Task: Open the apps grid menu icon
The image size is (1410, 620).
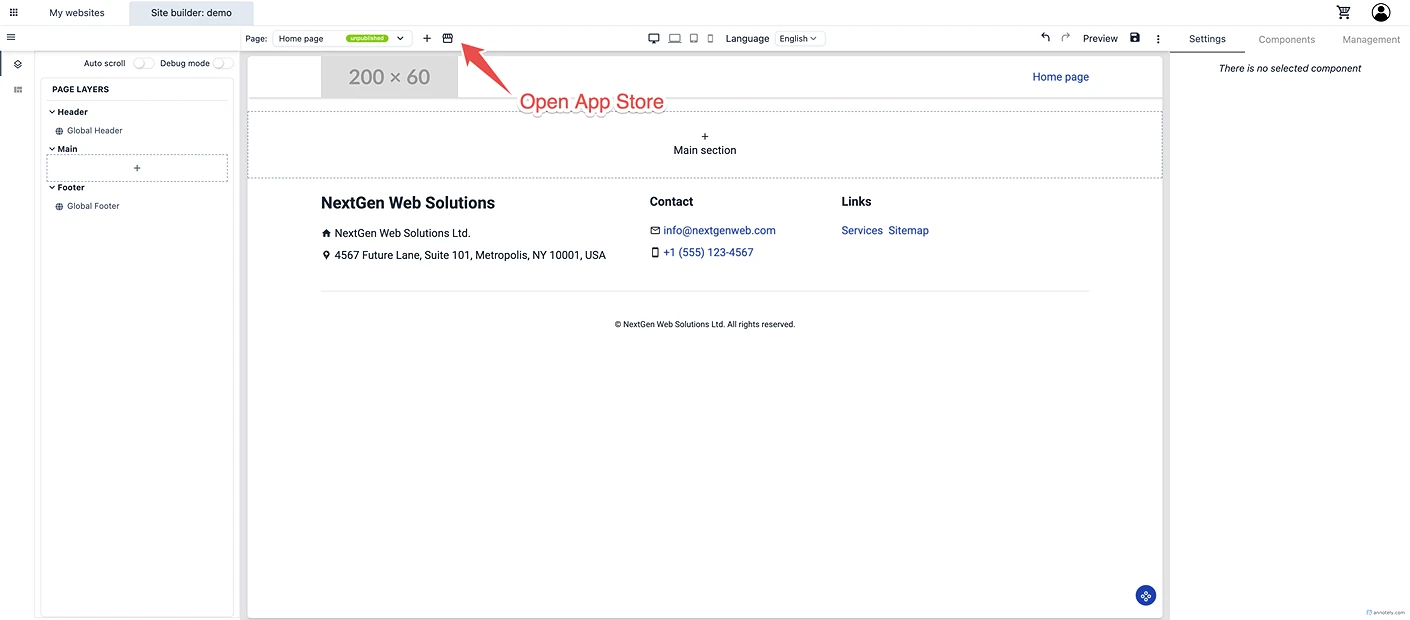Action: [x=13, y=13]
